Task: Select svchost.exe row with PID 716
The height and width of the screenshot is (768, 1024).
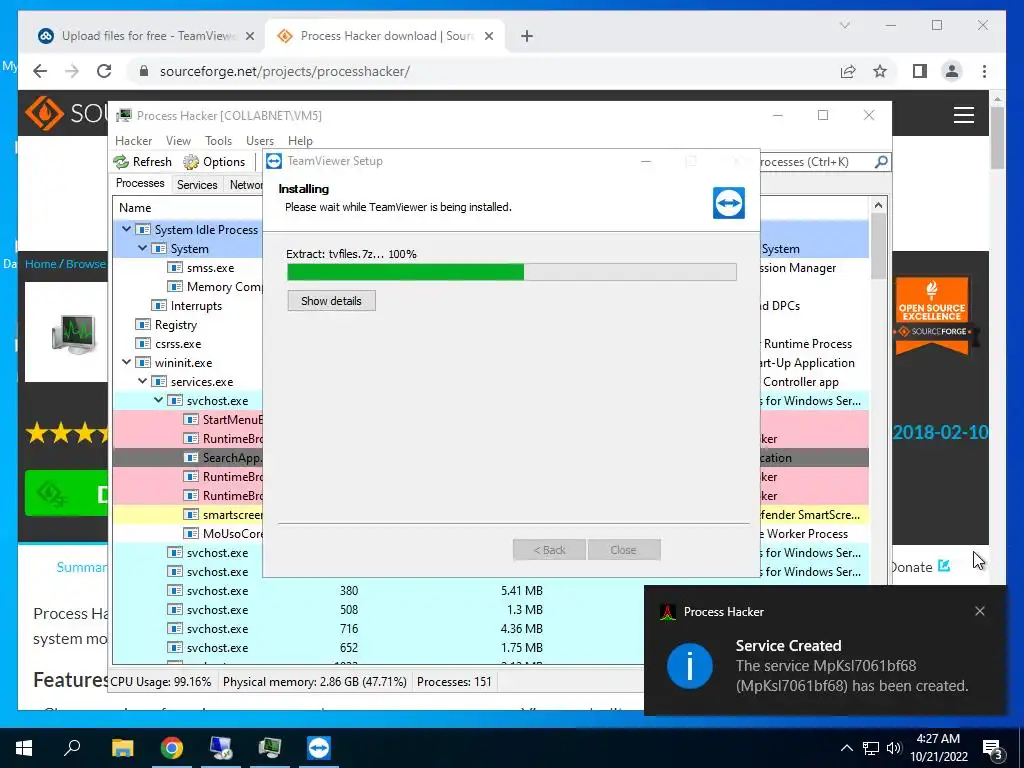Action: pyautogui.click(x=377, y=628)
